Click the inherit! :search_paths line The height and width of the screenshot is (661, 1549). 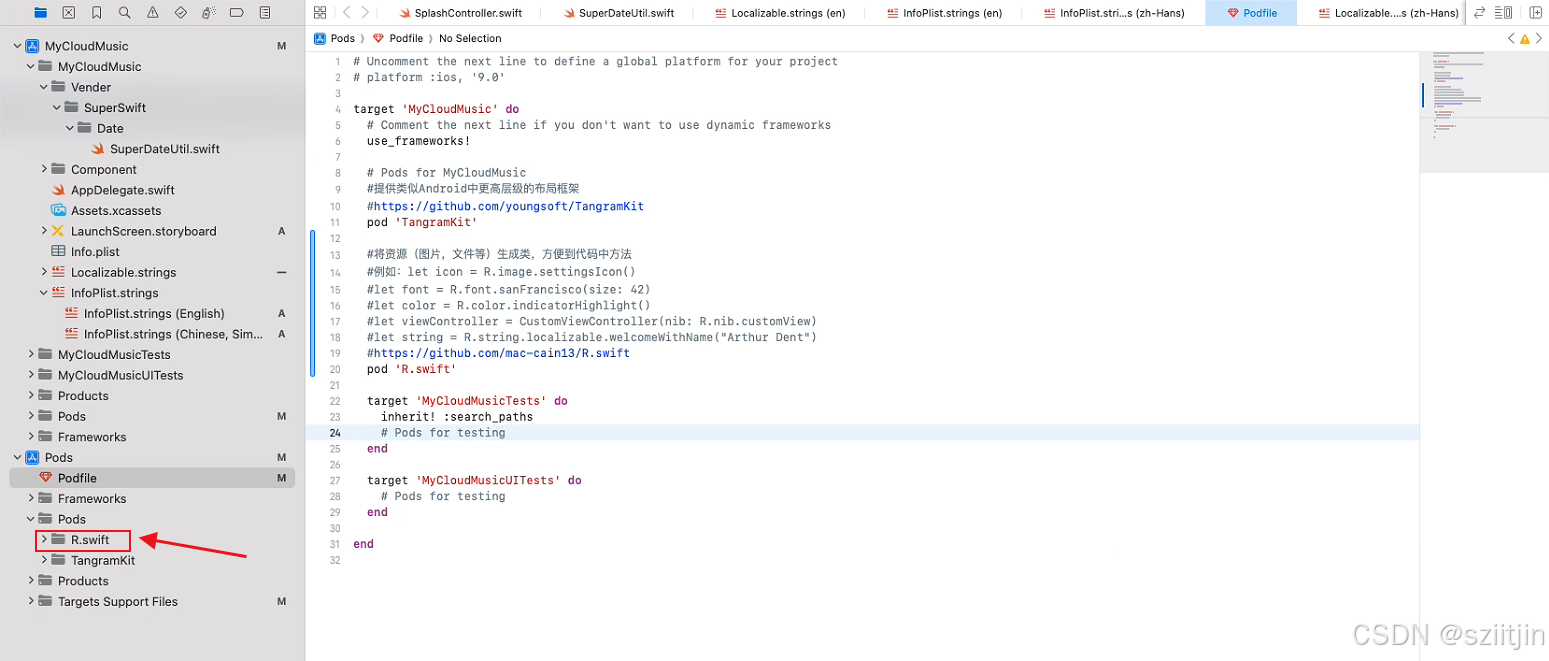pyautogui.click(x=457, y=417)
